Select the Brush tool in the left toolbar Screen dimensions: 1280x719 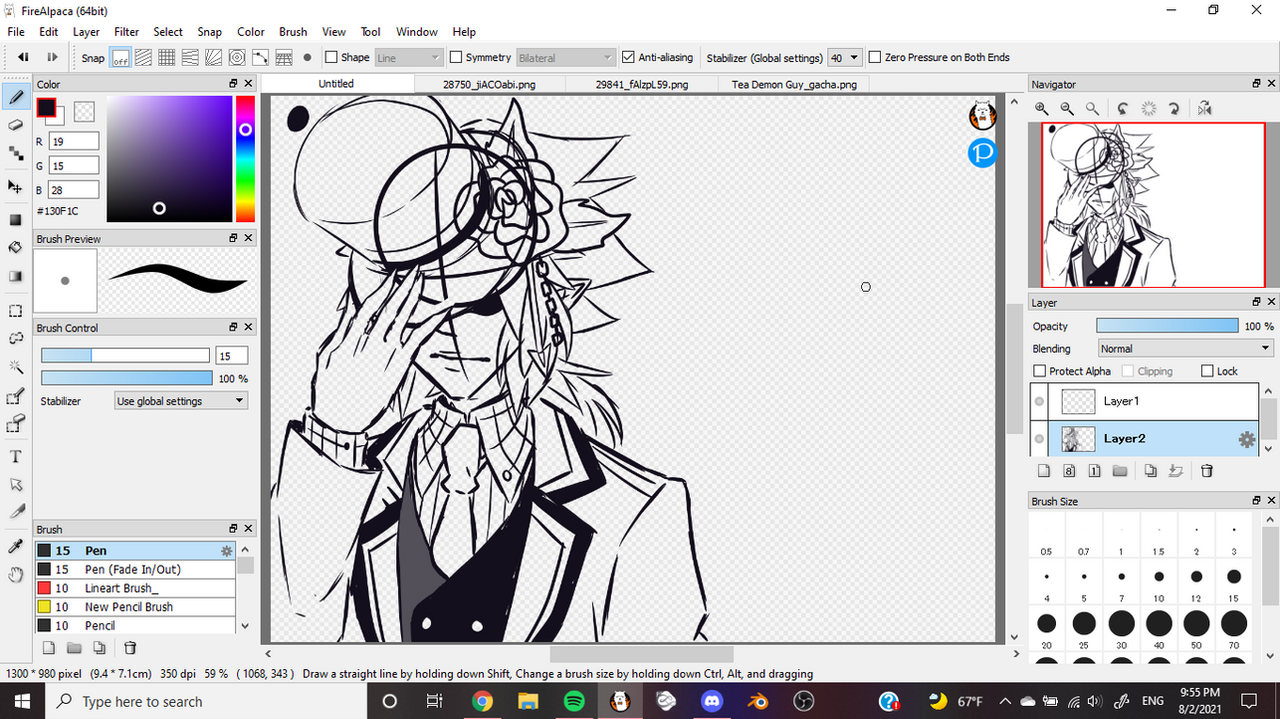click(16, 98)
